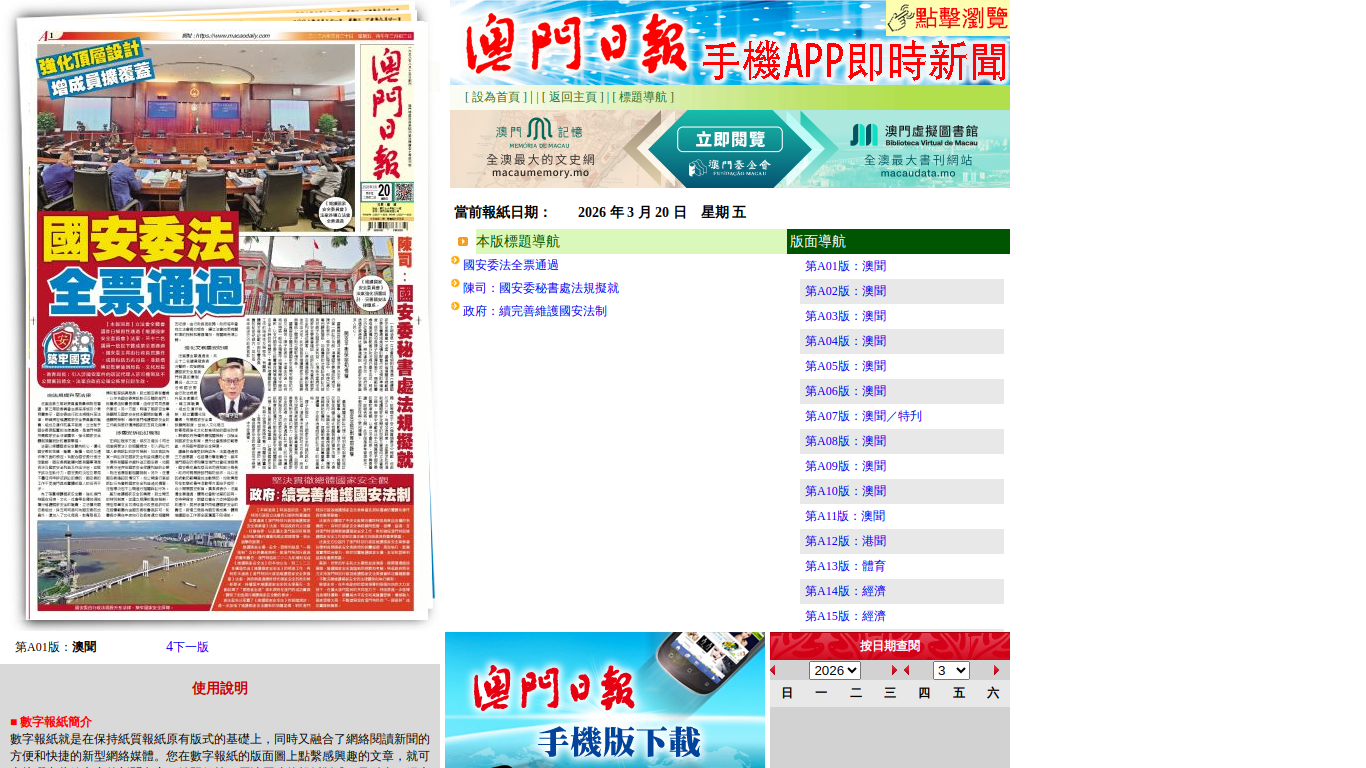Click the 六 weekday column header

point(993,693)
